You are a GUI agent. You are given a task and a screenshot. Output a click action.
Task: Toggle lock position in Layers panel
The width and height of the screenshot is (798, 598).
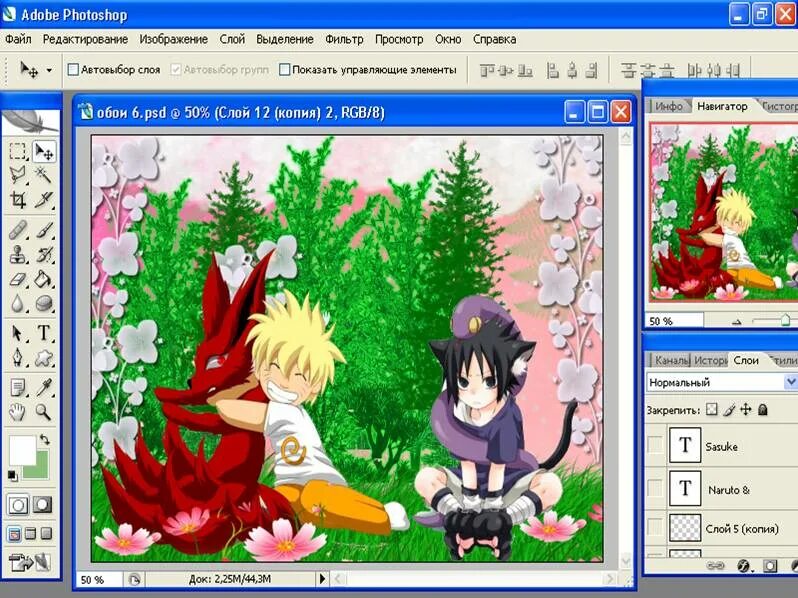click(x=746, y=410)
